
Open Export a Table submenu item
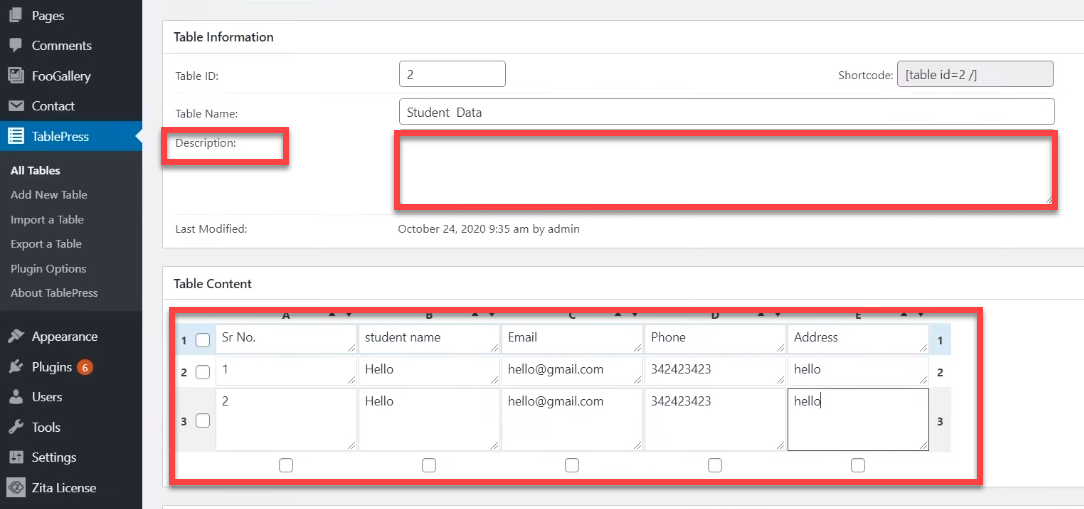(x=46, y=244)
